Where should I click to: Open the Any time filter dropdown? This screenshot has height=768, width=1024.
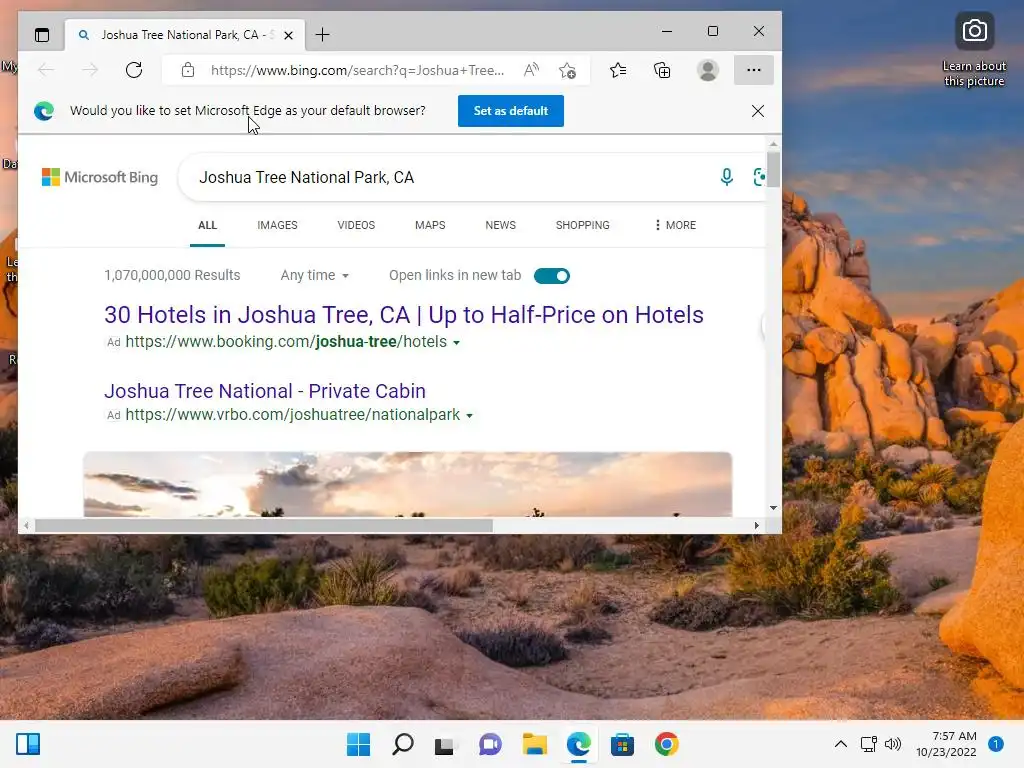coord(314,276)
